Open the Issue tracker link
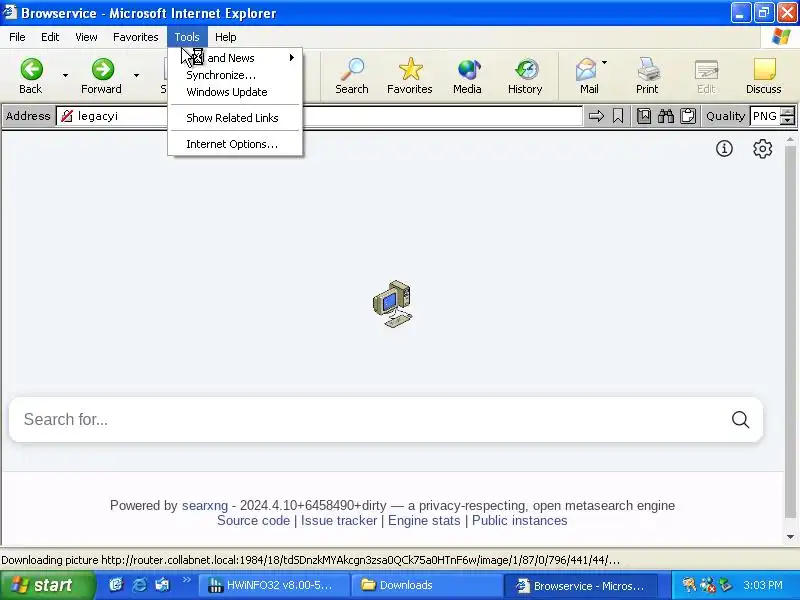 click(x=339, y=520)
